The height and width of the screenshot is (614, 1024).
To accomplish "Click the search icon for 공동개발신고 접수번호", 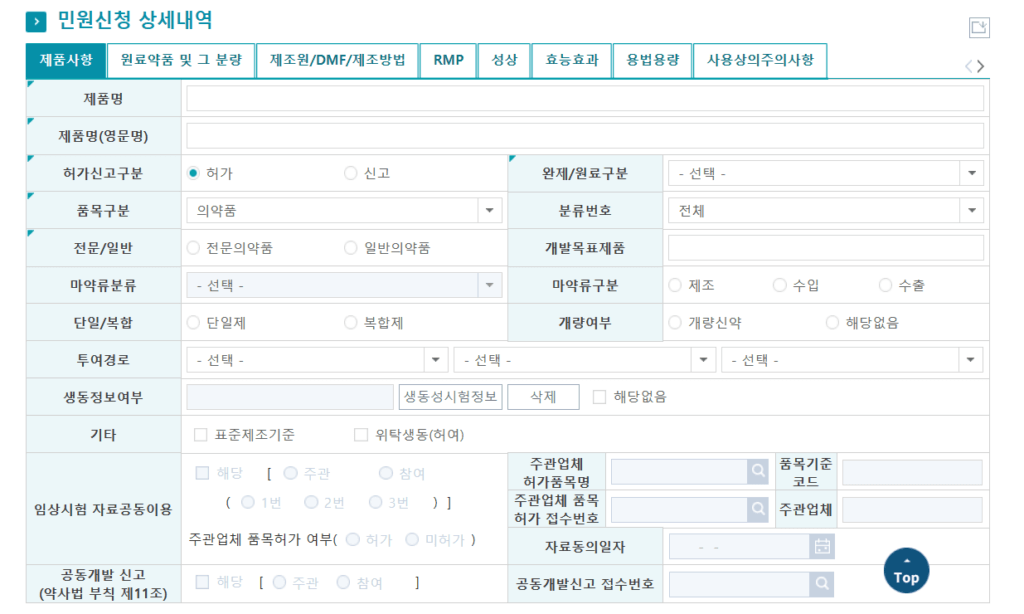I will [x=822, y=583].
